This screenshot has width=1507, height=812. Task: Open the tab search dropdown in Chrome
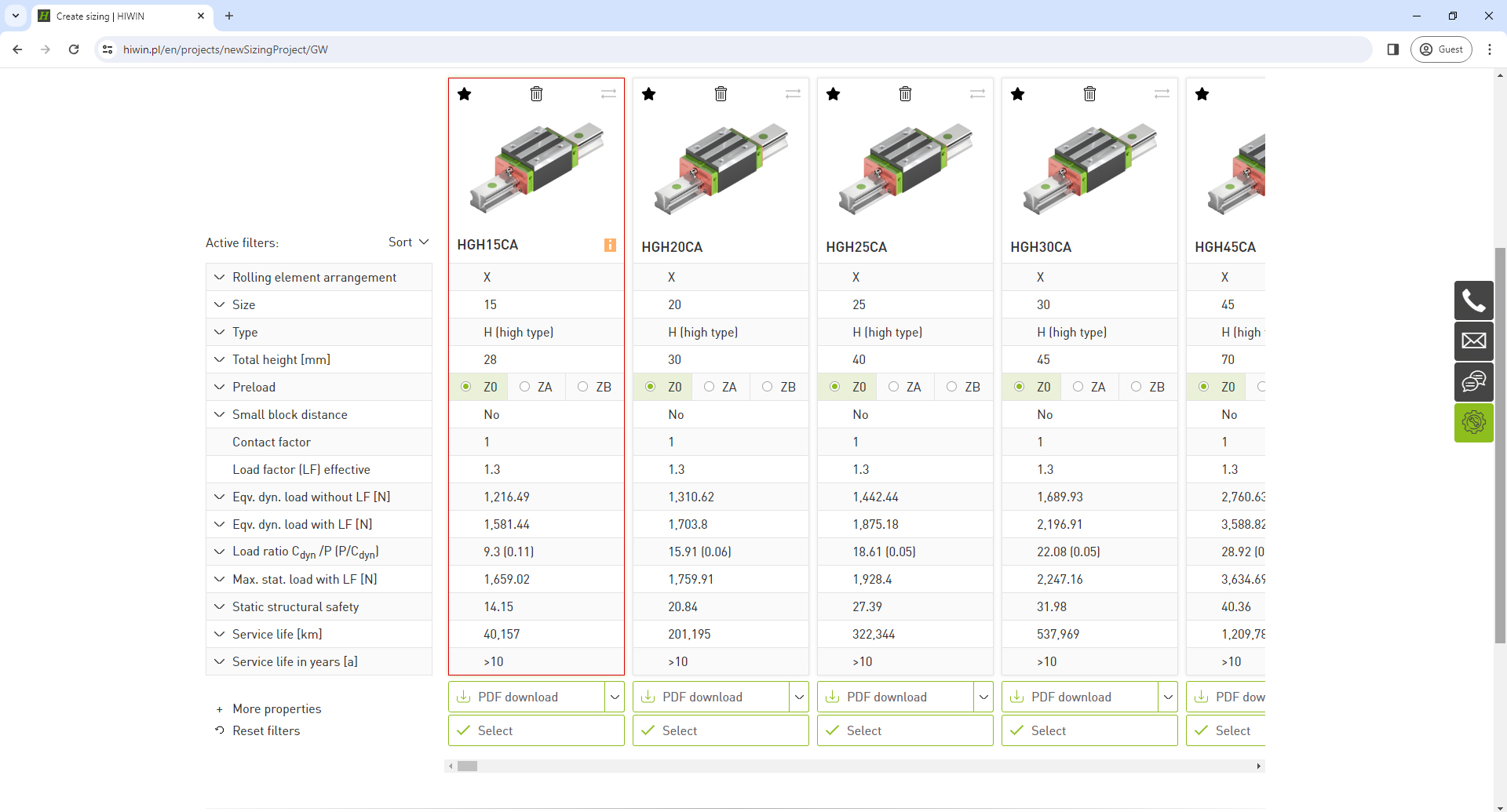tap(16, 16)
